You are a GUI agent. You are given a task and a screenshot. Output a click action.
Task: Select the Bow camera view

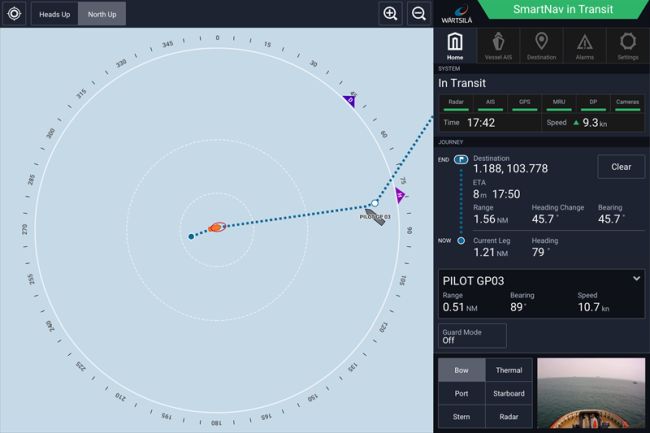(x=461, y=370)
